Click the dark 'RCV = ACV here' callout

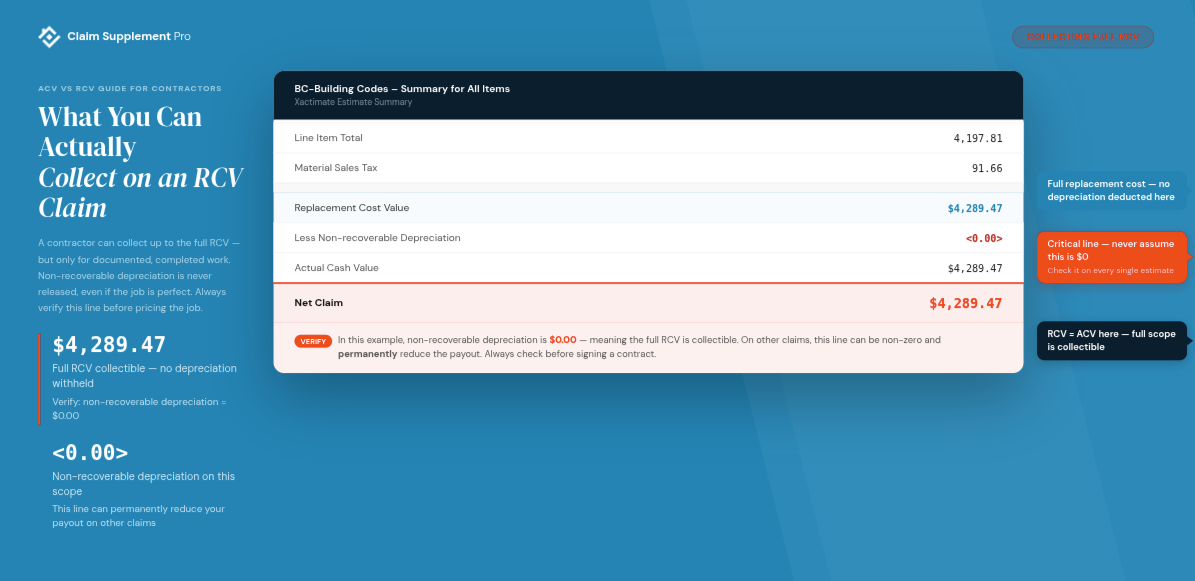tap(1111, 340)
